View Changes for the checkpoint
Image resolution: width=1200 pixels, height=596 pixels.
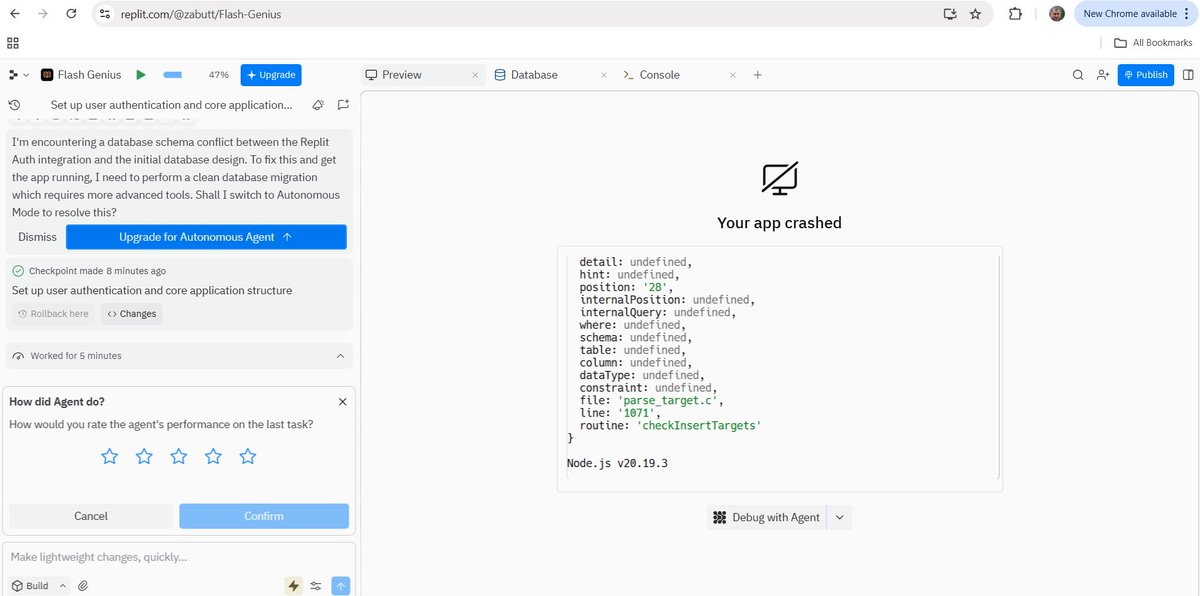(131, 314)
